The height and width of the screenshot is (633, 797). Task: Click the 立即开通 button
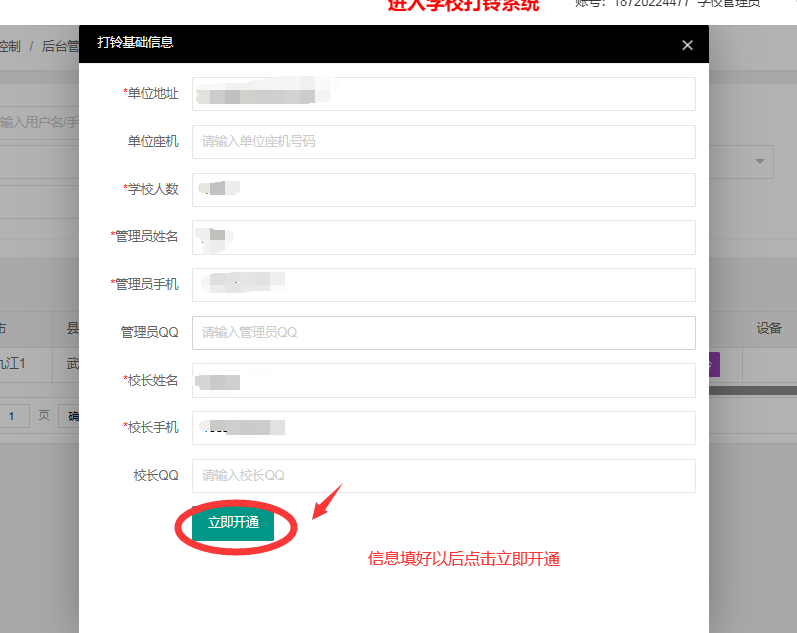[233, 523]
